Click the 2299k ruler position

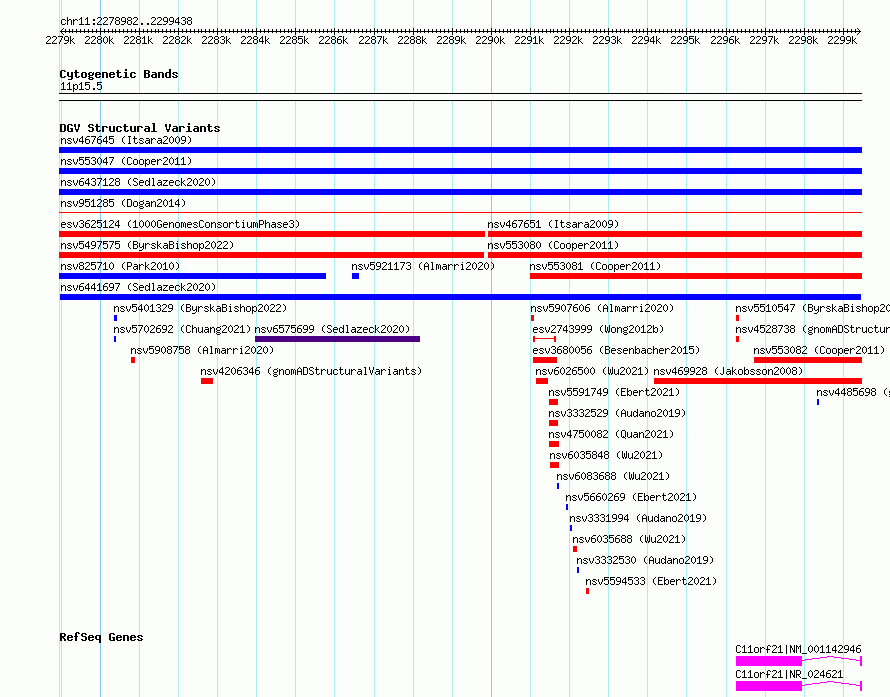coord(842,40)
